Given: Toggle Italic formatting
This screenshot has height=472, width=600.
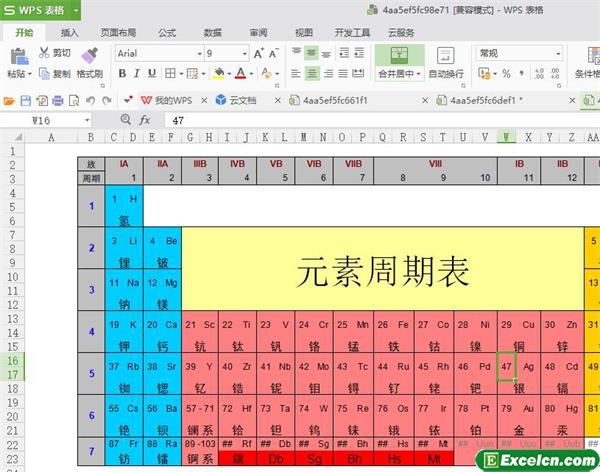Looking at the screenshot, I should pyautogui.click(x=137, y=73).
